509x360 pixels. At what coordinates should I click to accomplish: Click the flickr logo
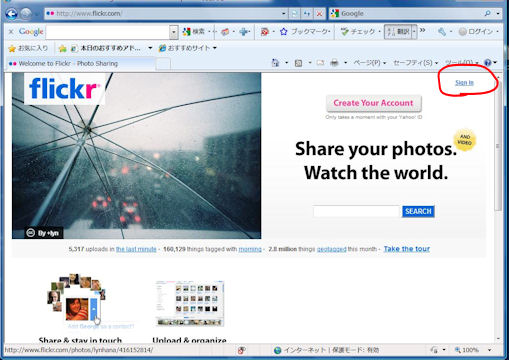pyautogui.click(x=64, y=89)
